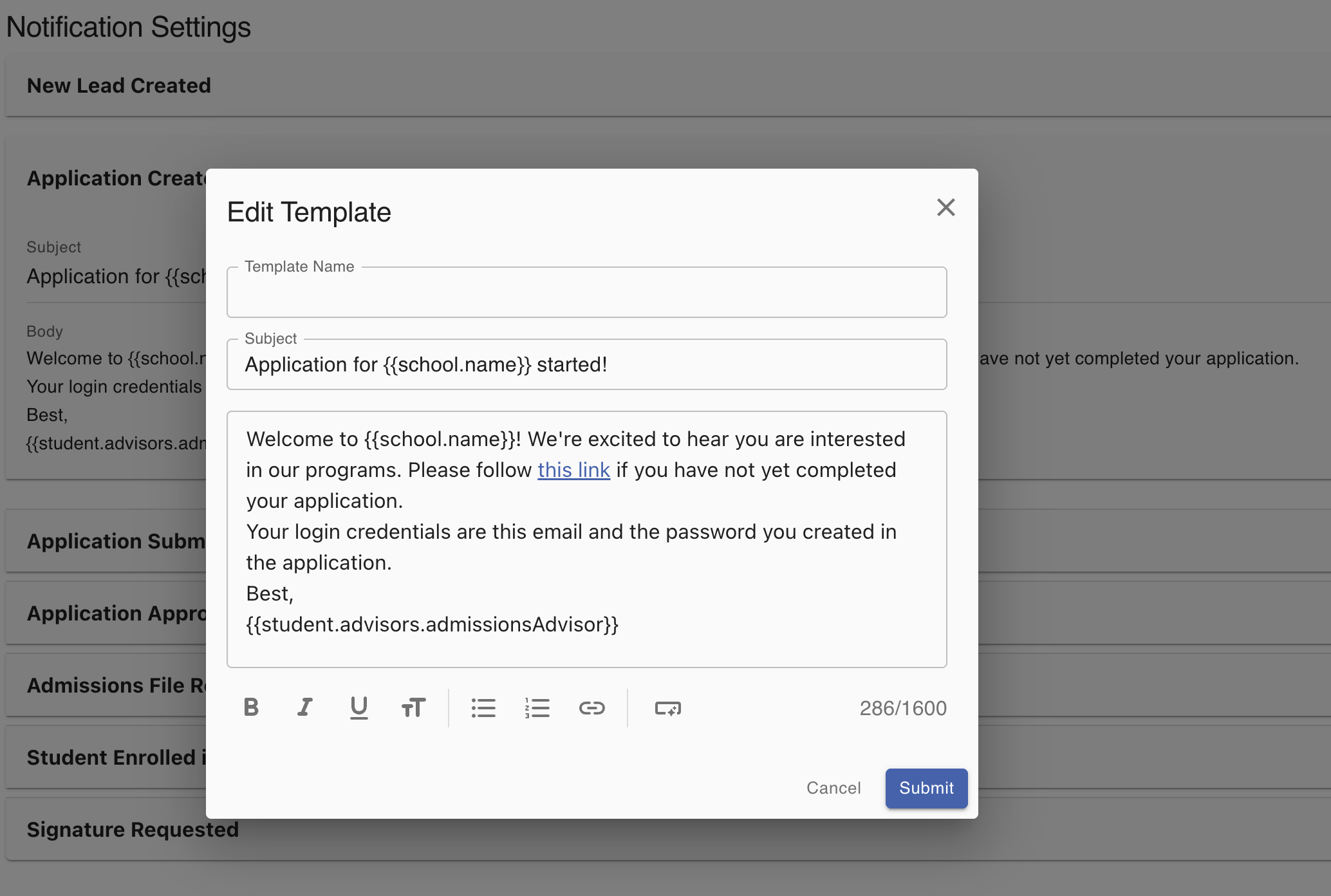This screenshot has height=896, width=1331.
Task: Expand the New Lead Created section
Action: (x=668, y=86)
